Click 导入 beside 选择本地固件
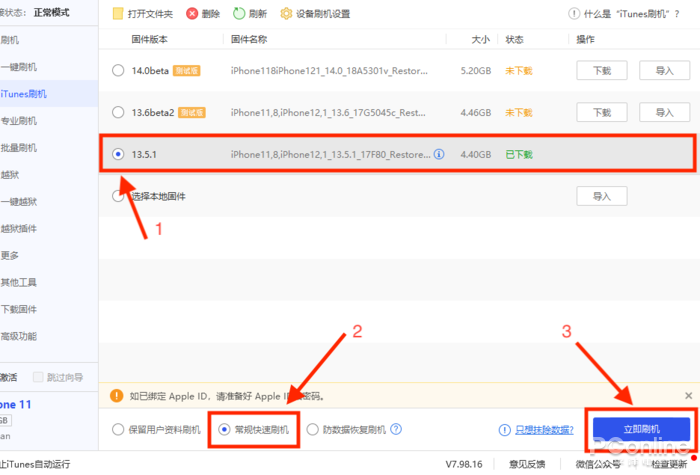This screenshot has width=700, height=475. pos(602,196)
